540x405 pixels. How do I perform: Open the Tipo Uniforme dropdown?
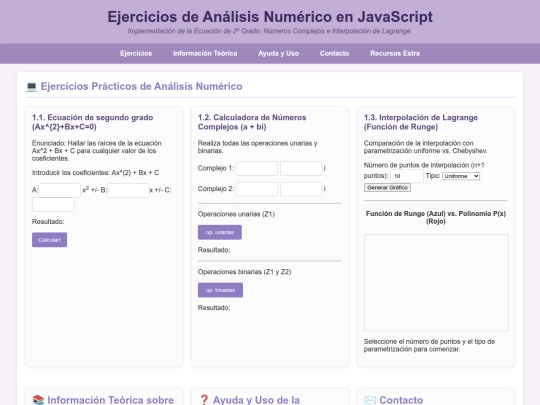tap(461, 176)
